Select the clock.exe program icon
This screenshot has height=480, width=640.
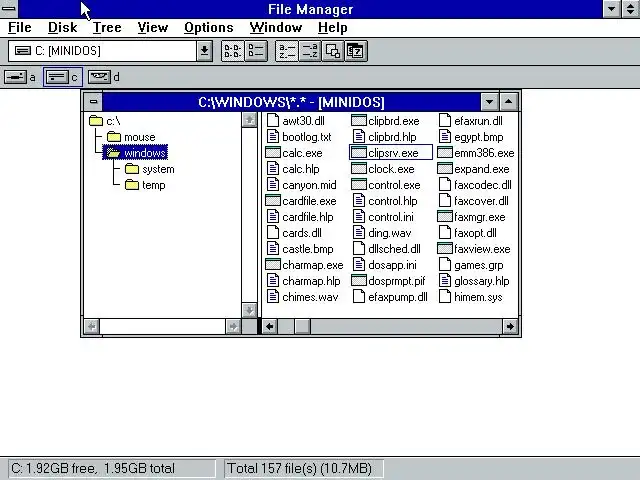(359, 169)
